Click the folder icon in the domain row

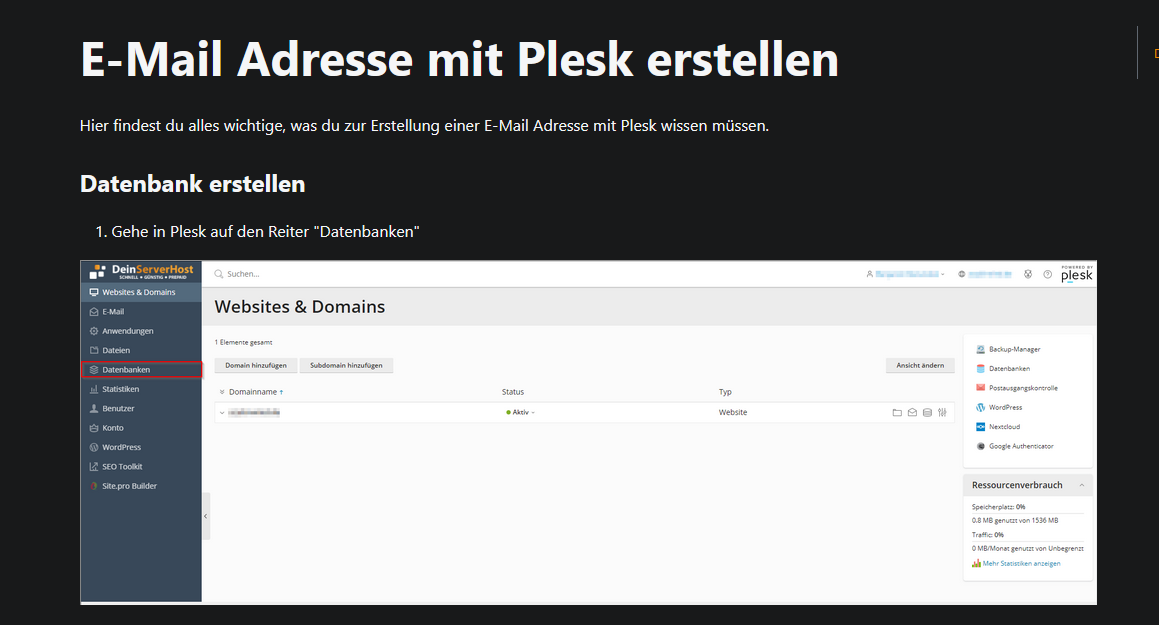tap(897, 412)
